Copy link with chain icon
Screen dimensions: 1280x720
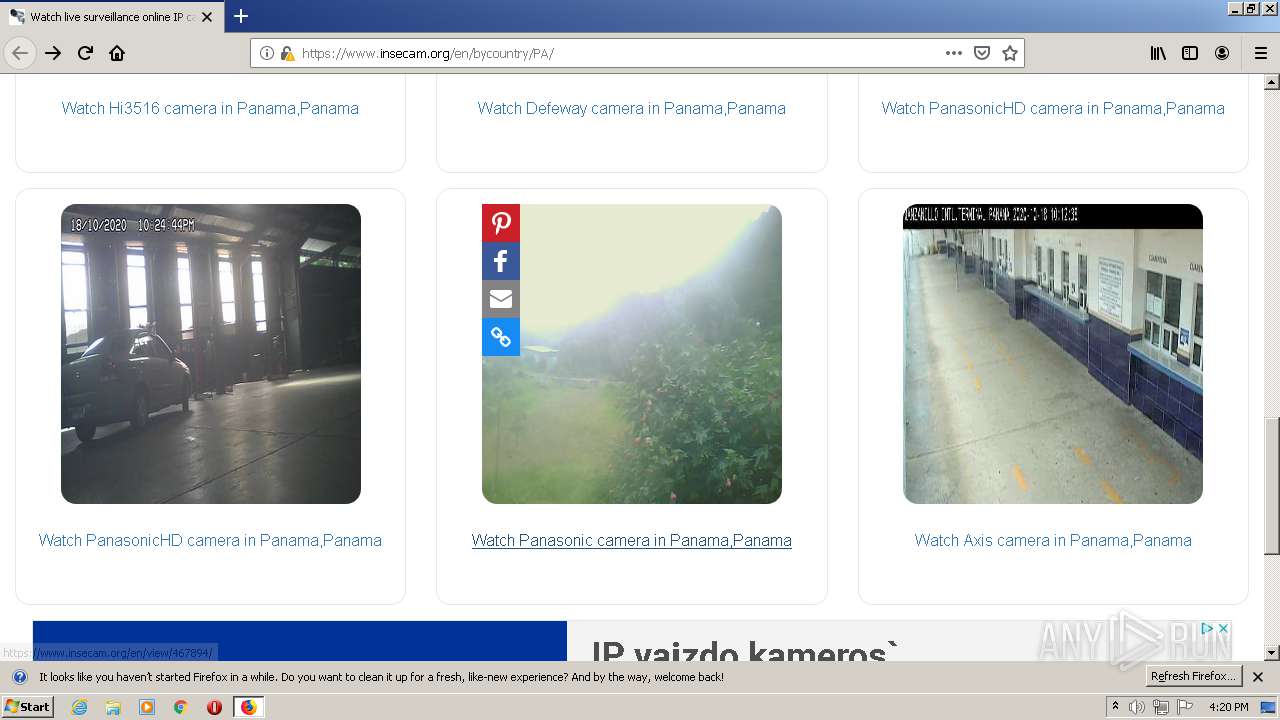501,337
